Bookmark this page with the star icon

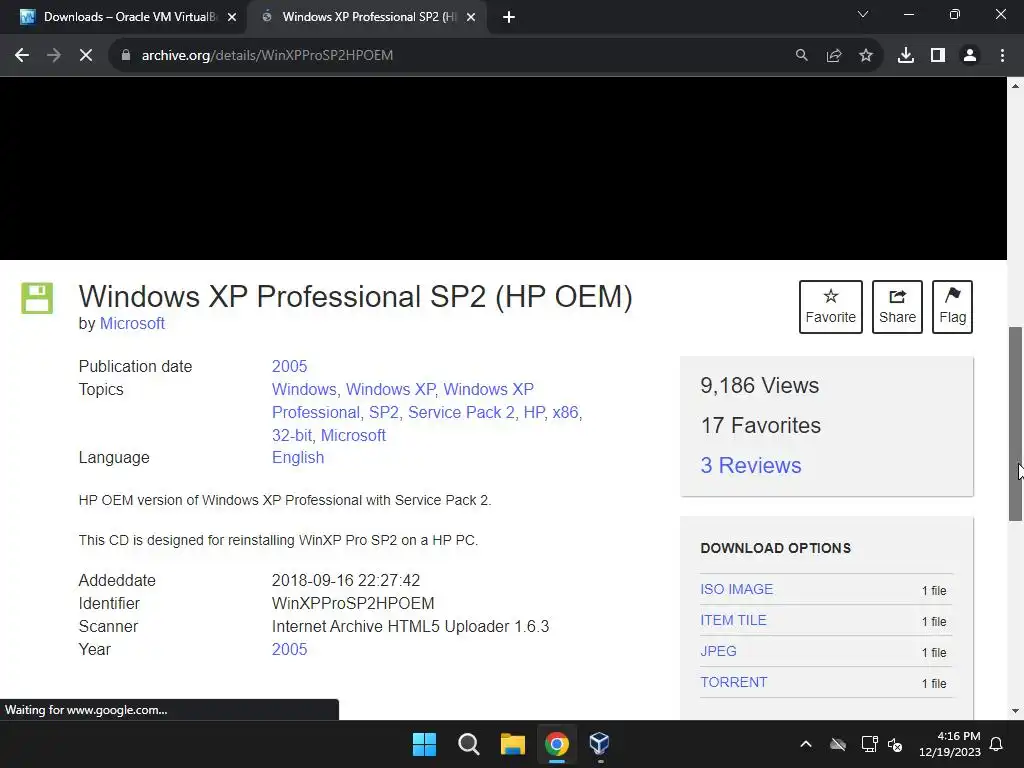point(866,56)
